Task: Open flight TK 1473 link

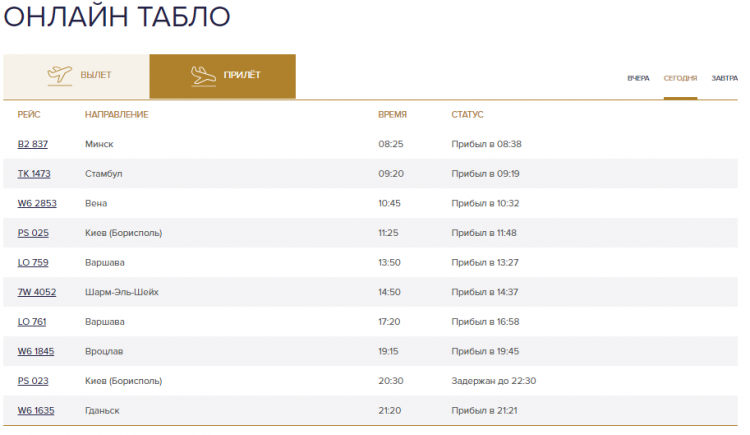Action: tap(34, 174)
